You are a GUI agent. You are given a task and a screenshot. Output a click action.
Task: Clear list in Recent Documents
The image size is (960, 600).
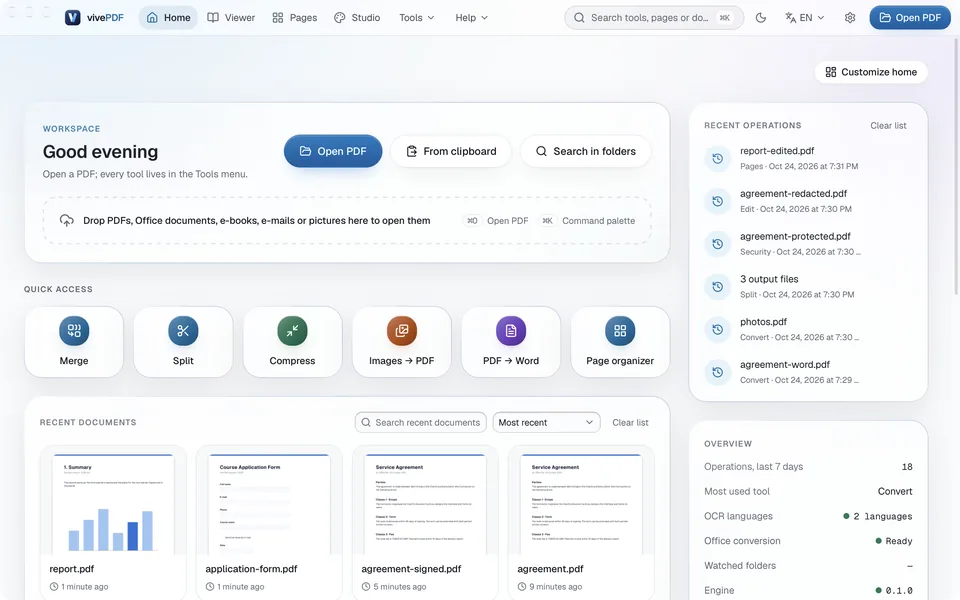[630, 422]
